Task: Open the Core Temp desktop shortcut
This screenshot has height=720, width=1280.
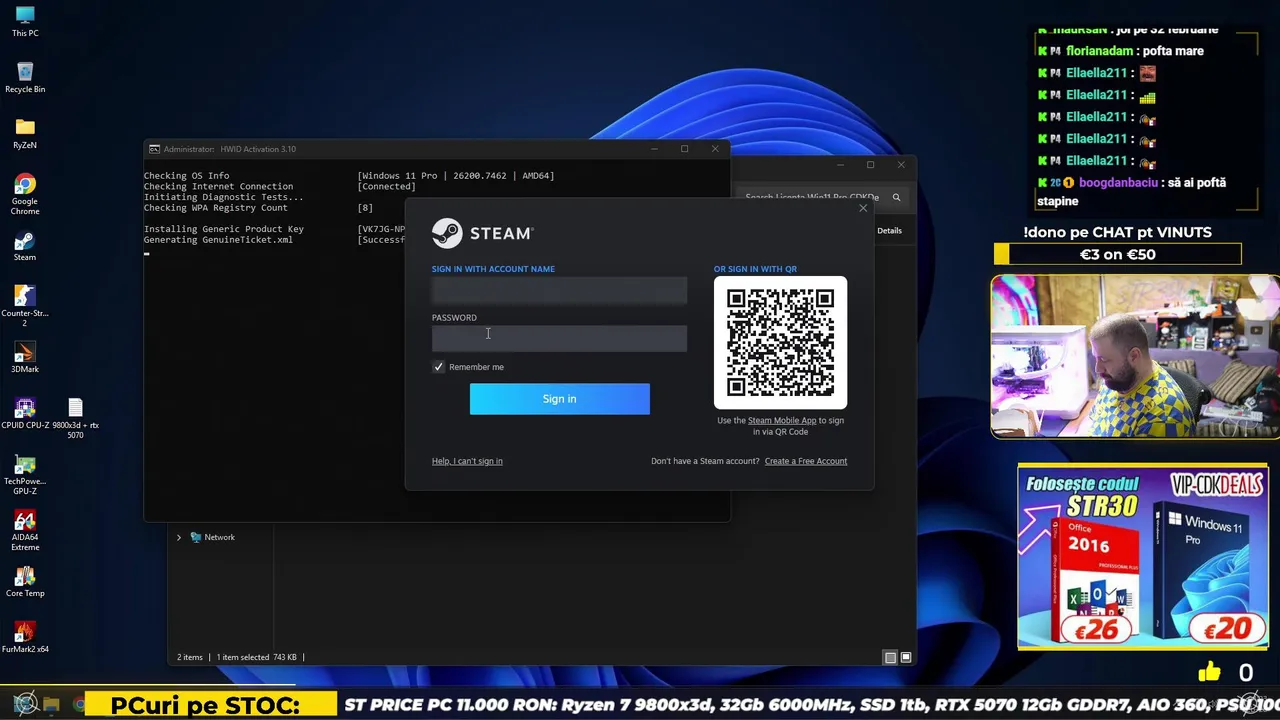Action: [25, 582]
